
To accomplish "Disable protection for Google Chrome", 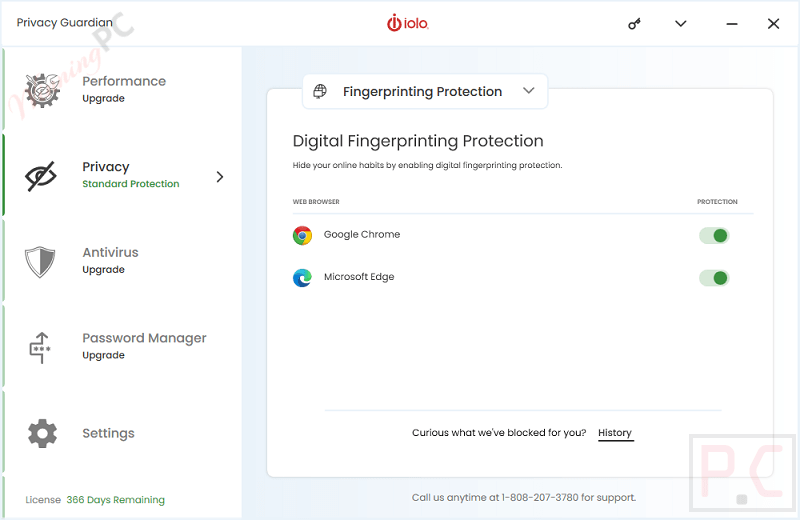I will pos(714,235).
